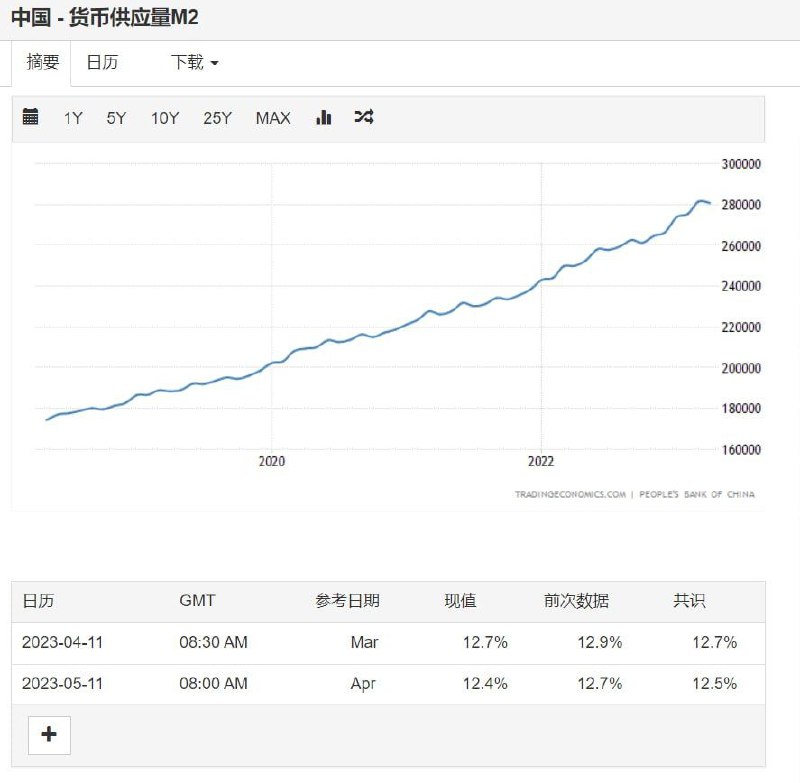Select the 25Y time range
The image size is (800, 783).
pyautogui.click(x=217, y=118)
